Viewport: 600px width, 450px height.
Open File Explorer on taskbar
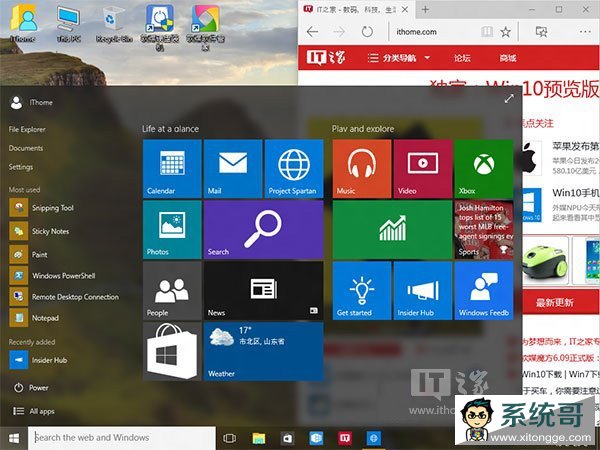tap(259, 438)
